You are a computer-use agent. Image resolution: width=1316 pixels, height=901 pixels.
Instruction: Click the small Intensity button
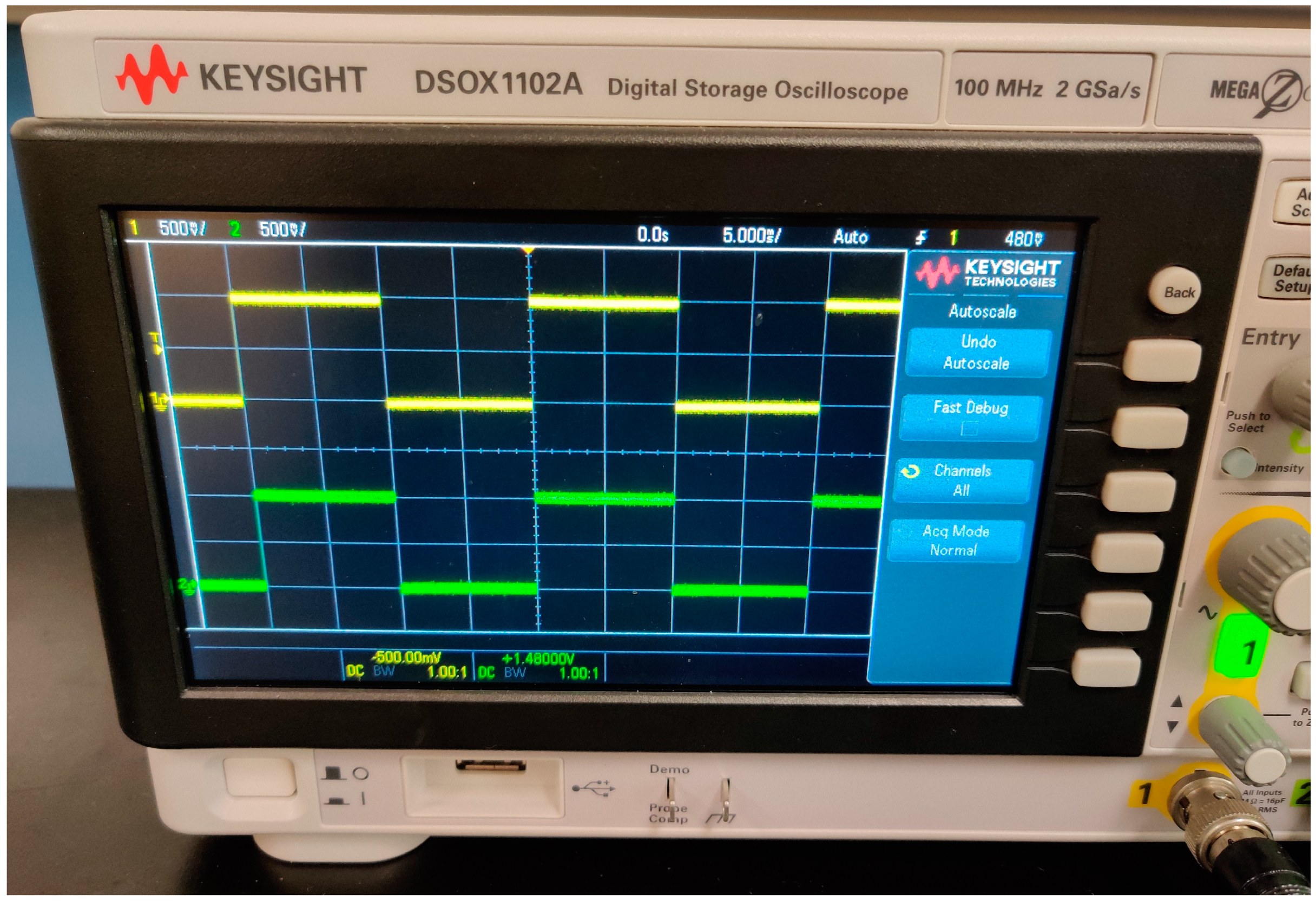click(1238, 463)
